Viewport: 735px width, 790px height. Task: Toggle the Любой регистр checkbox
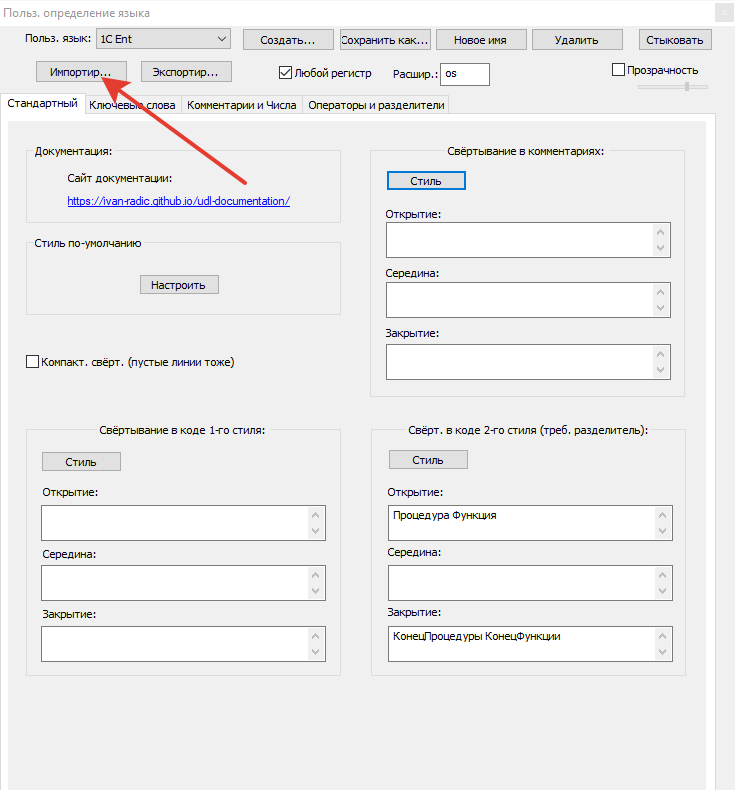pos(285,73)
